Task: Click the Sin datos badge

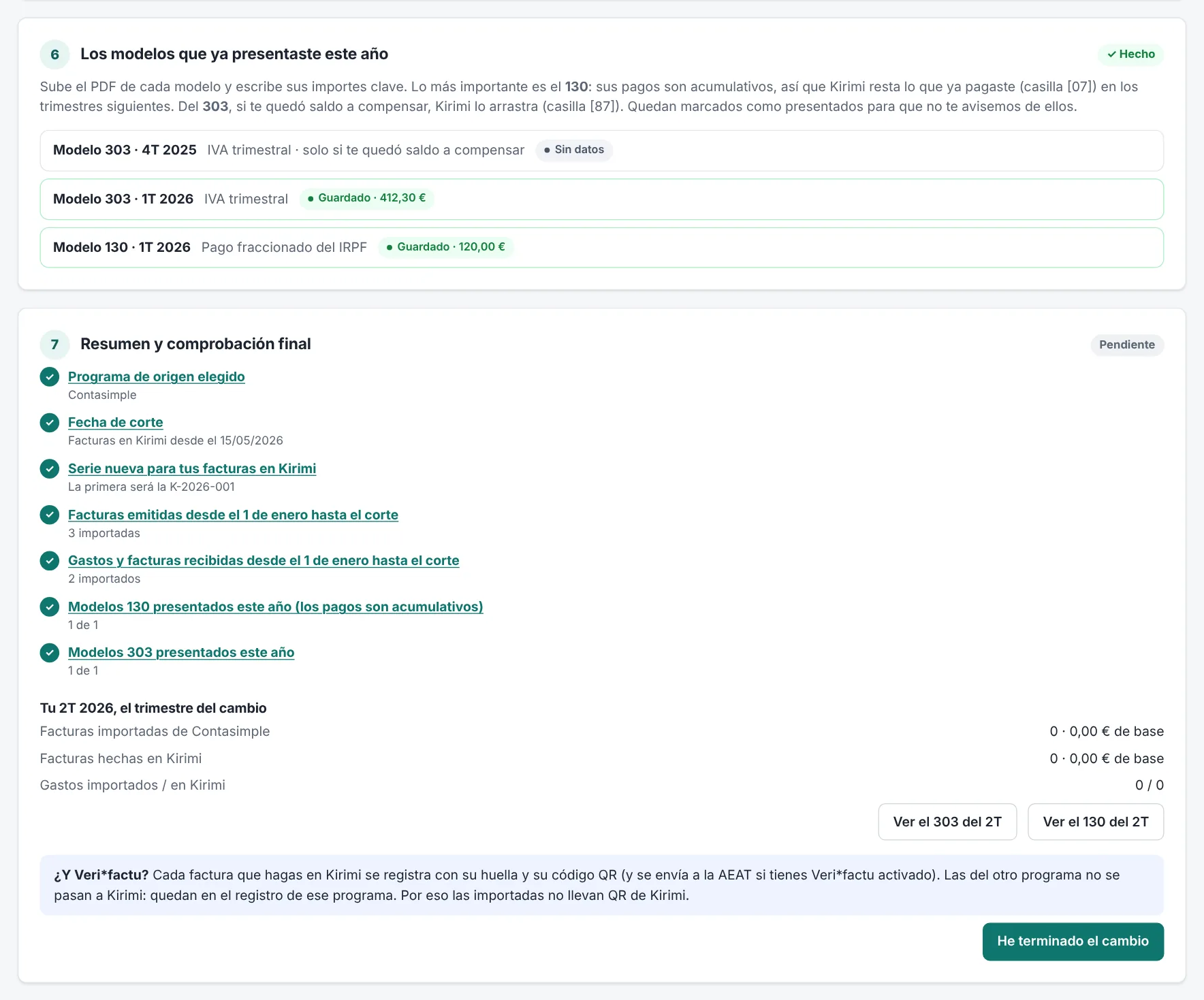Action: [x=574, y=150]
